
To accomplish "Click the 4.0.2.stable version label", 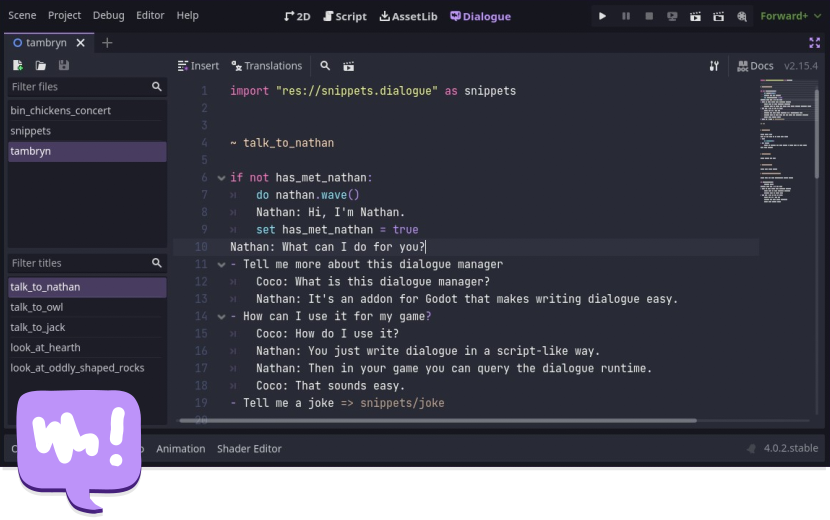I will [791, 448].
